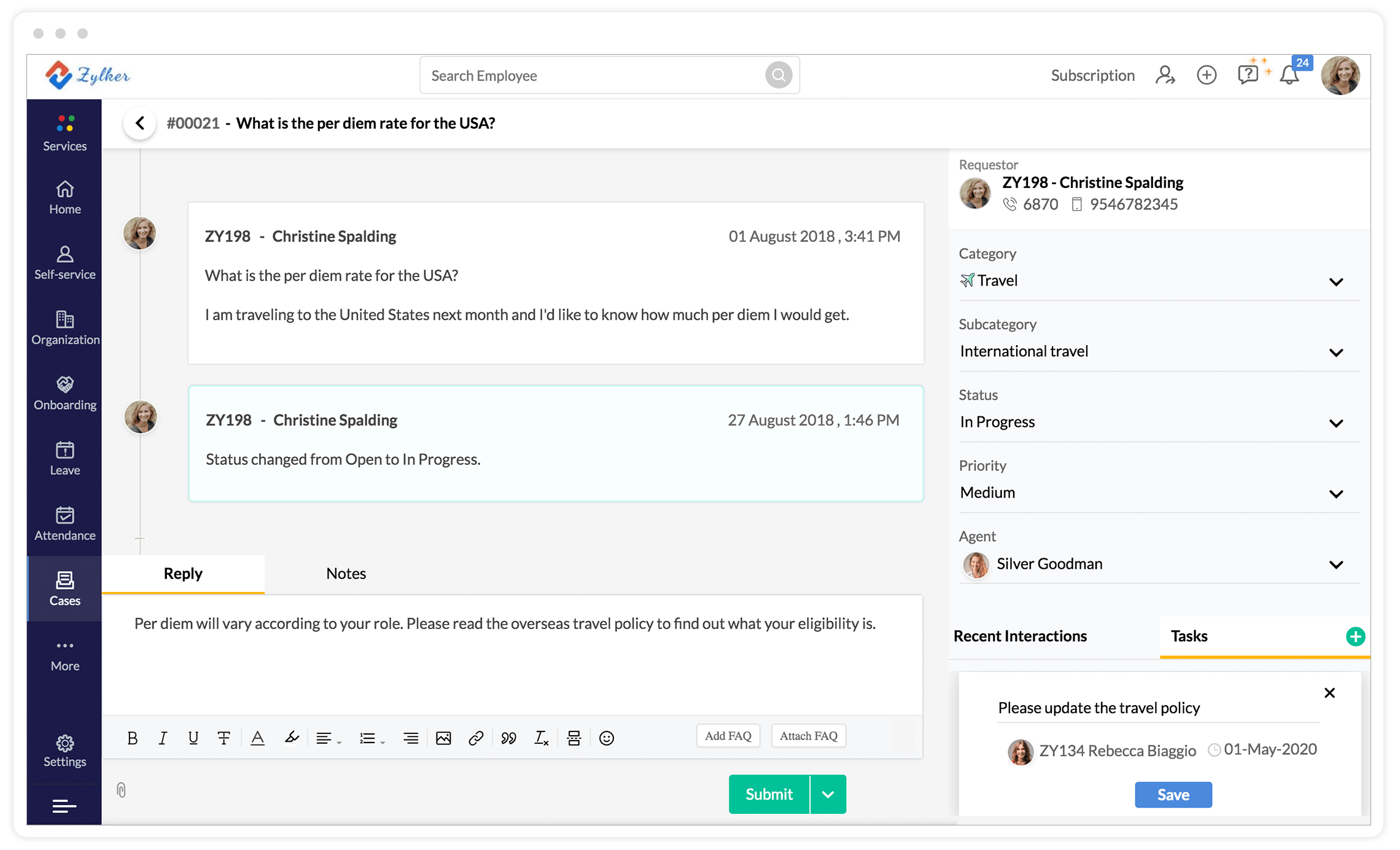This screenshot has width=1400, height=850.
Task: Open the Leave module
Action: click(x=64, y=458)
